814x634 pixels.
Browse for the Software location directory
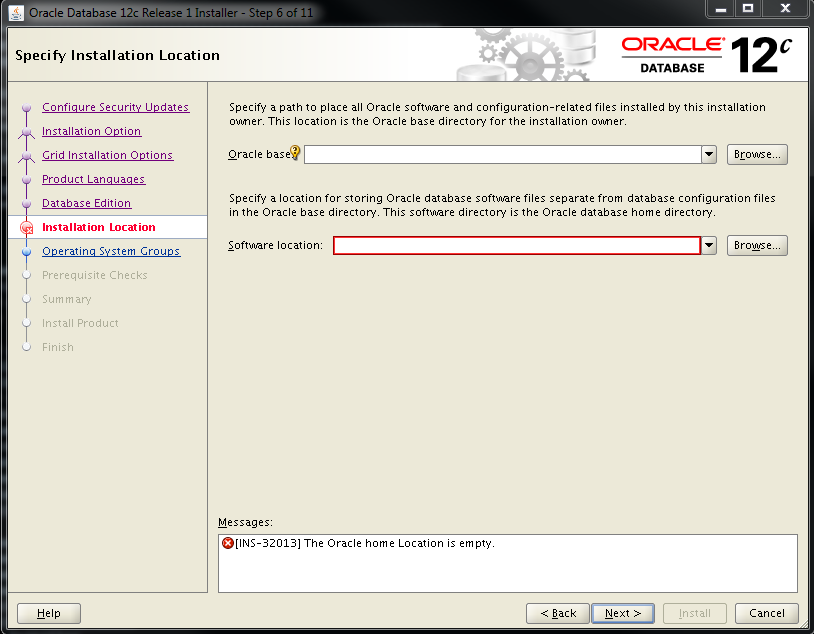[x=757, y=245]
